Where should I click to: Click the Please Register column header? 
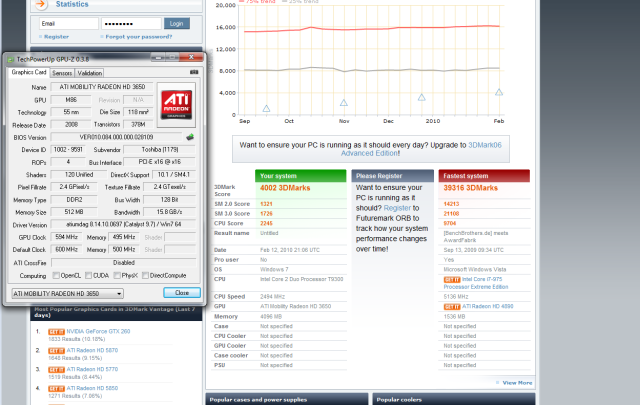[393, 176]
